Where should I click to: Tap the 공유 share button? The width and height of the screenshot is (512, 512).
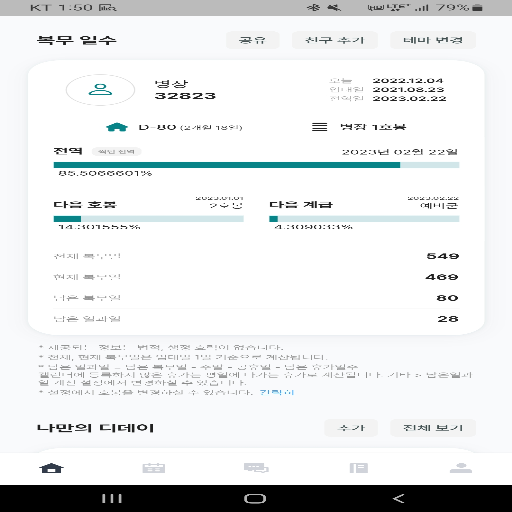pyautogui.click(x=252, y=40)
